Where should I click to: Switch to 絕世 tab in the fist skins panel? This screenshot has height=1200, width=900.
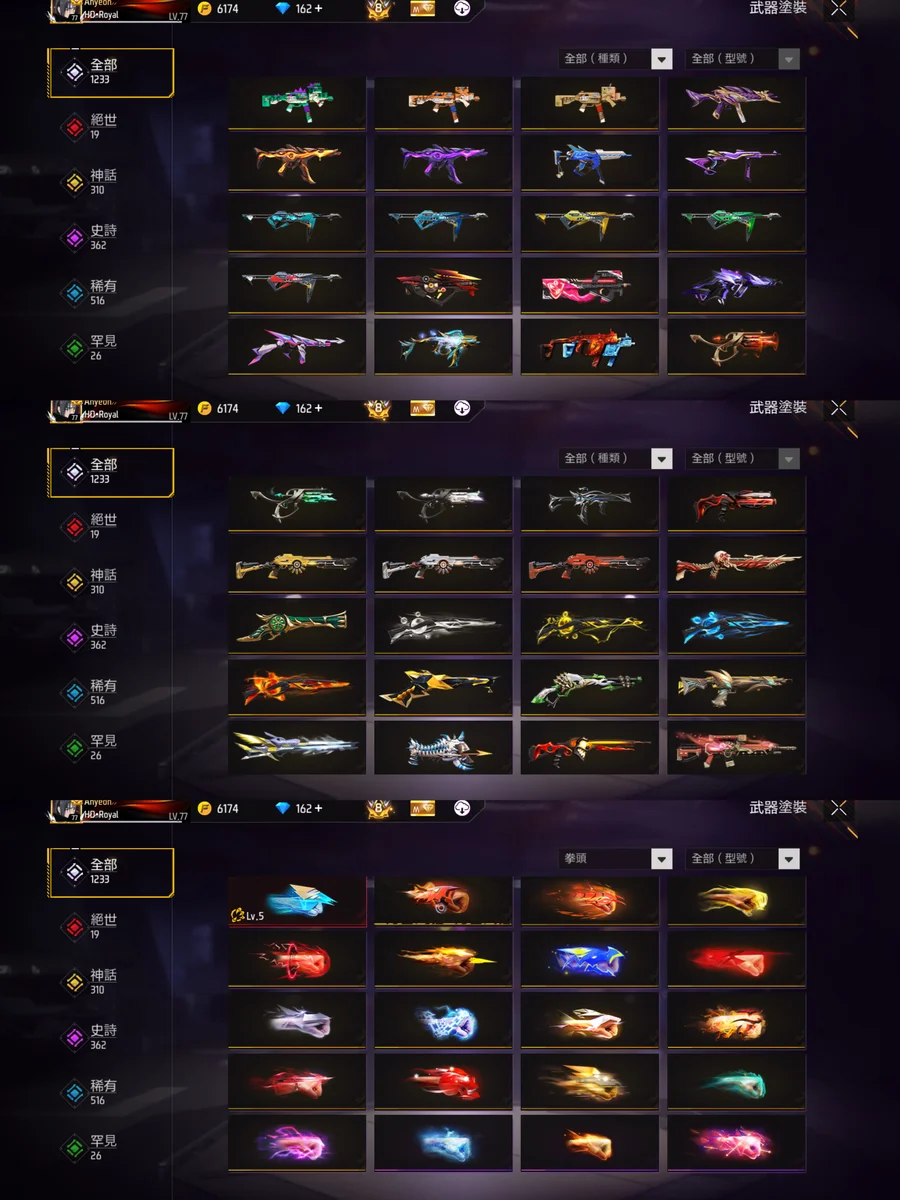tap(103, 919)
